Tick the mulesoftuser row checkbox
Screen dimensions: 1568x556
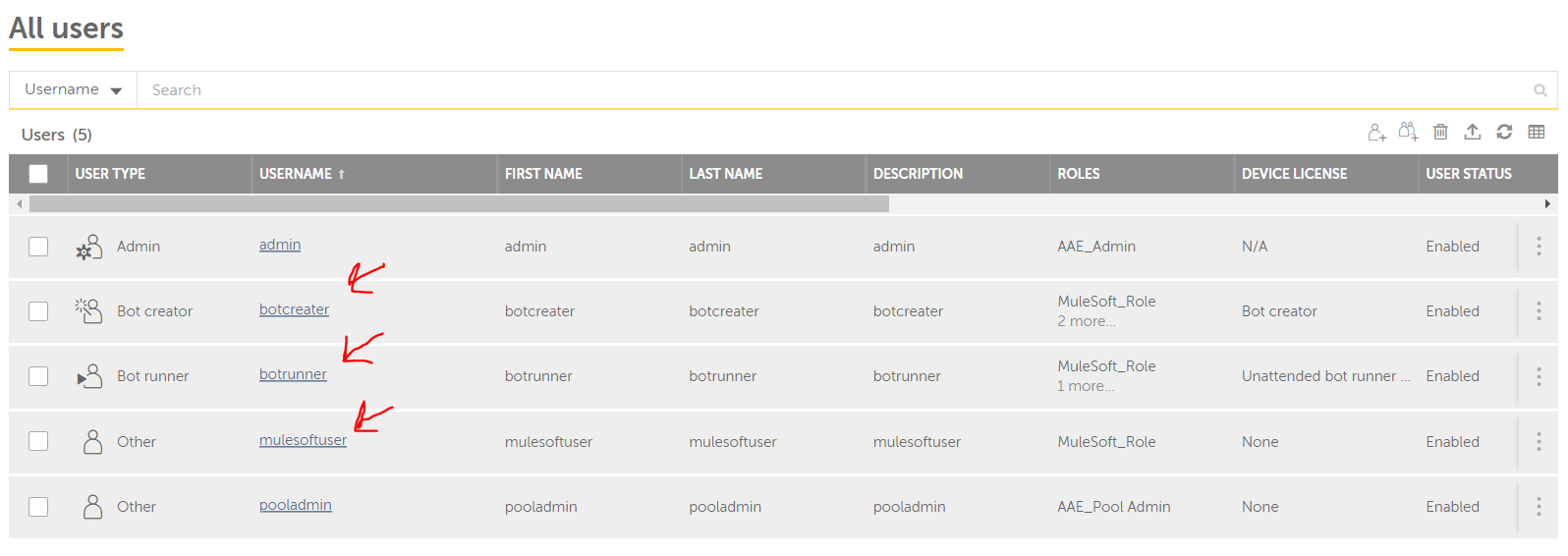(38, 442)
